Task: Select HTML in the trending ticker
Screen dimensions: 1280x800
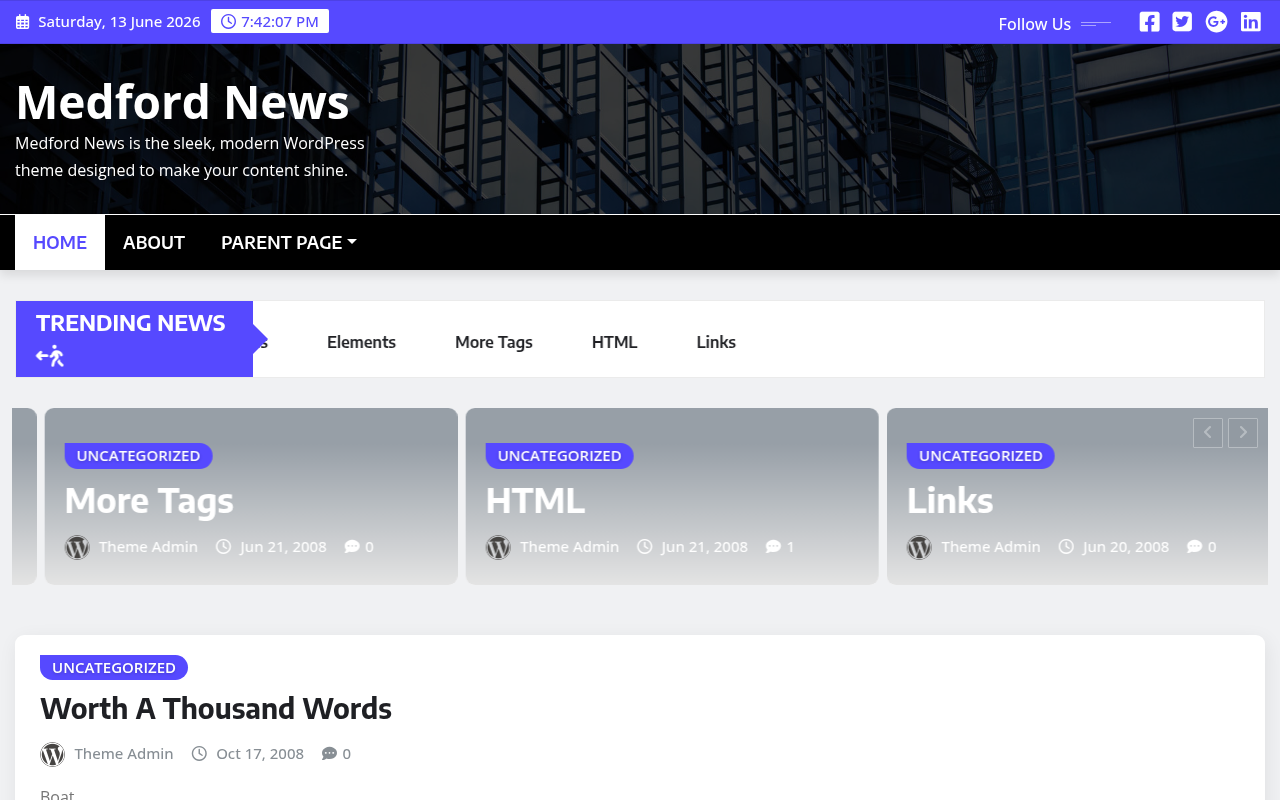Action: 614,342
